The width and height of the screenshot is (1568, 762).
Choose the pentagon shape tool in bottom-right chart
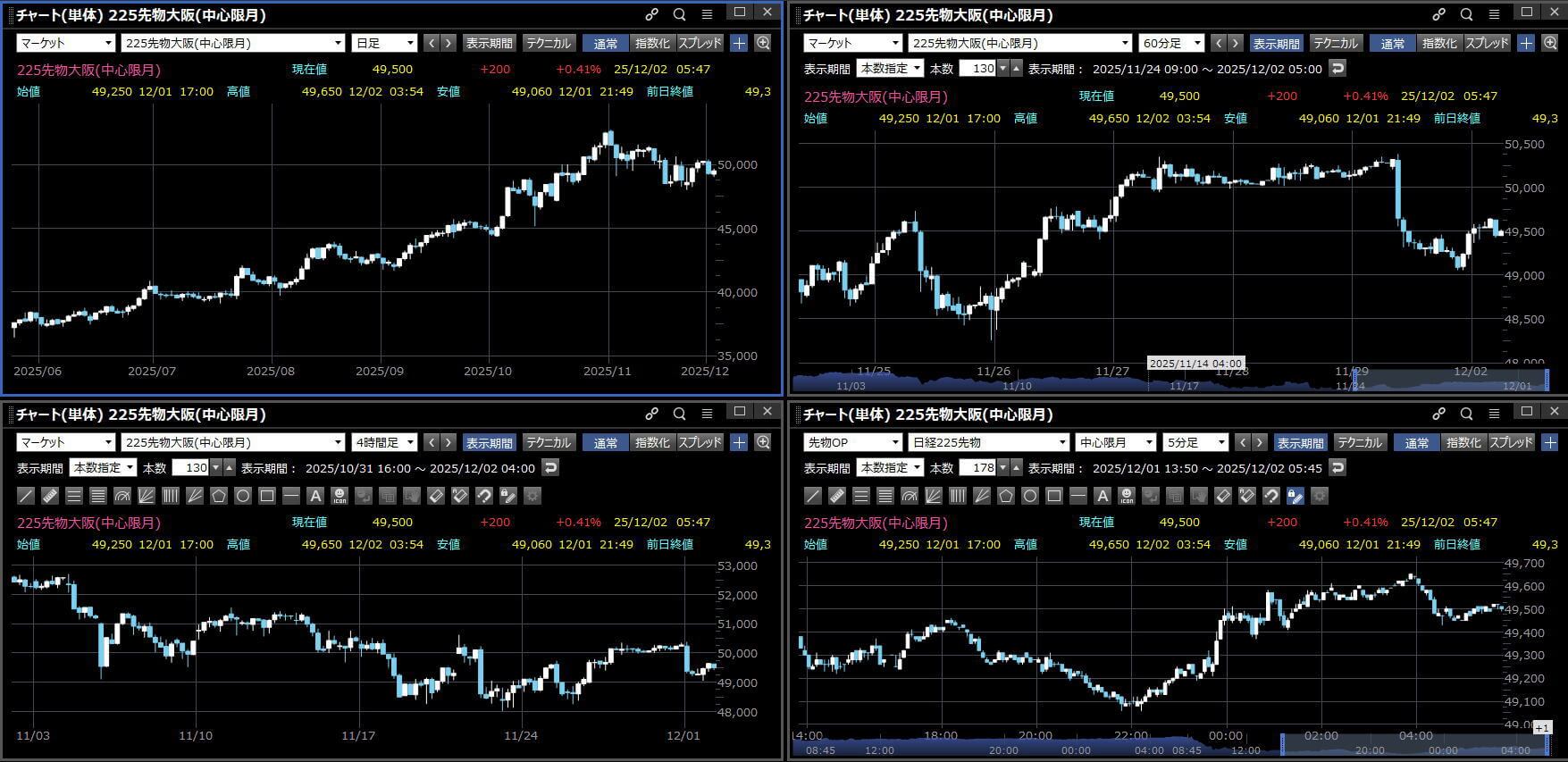click(1006, 496)
